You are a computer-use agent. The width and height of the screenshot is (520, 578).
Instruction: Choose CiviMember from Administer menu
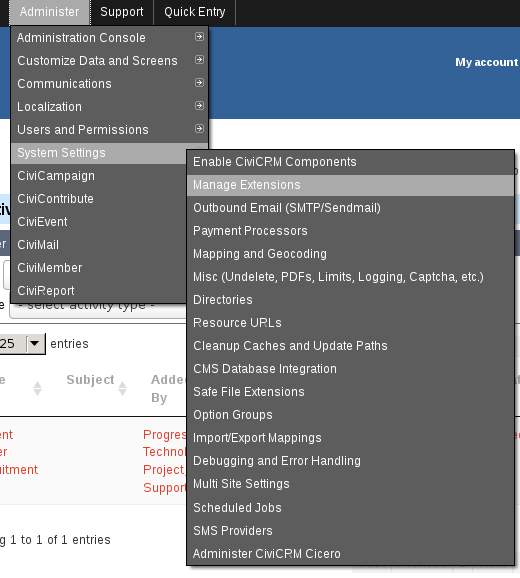pyautogui.click(x=99, y=268)
